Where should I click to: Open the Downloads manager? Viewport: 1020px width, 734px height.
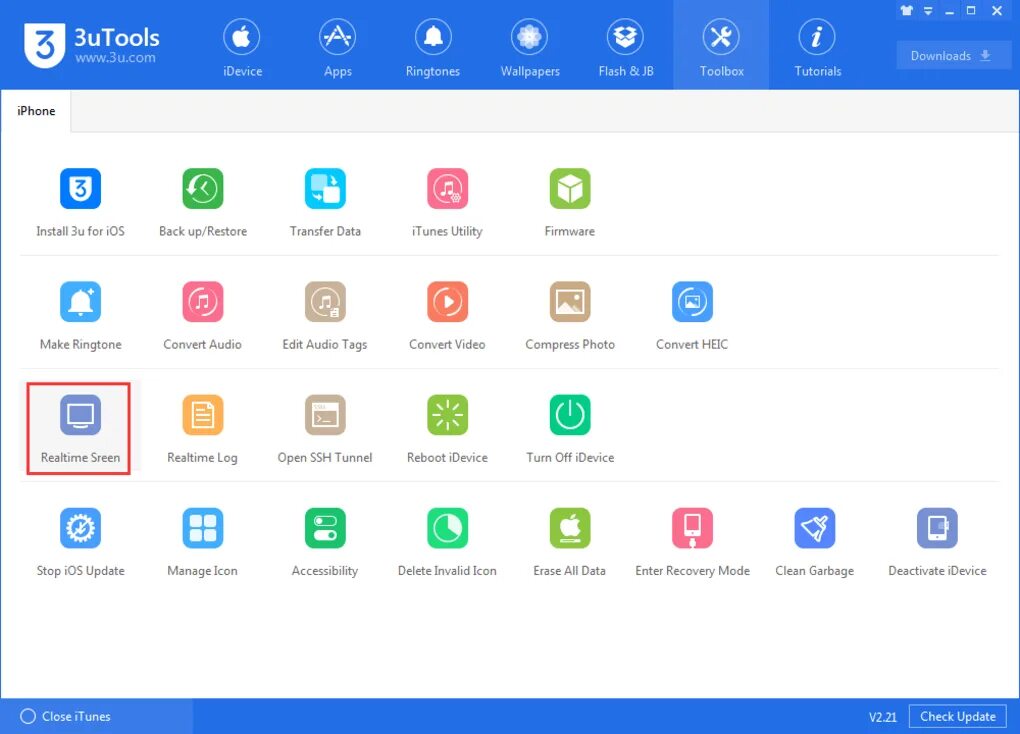954,55
